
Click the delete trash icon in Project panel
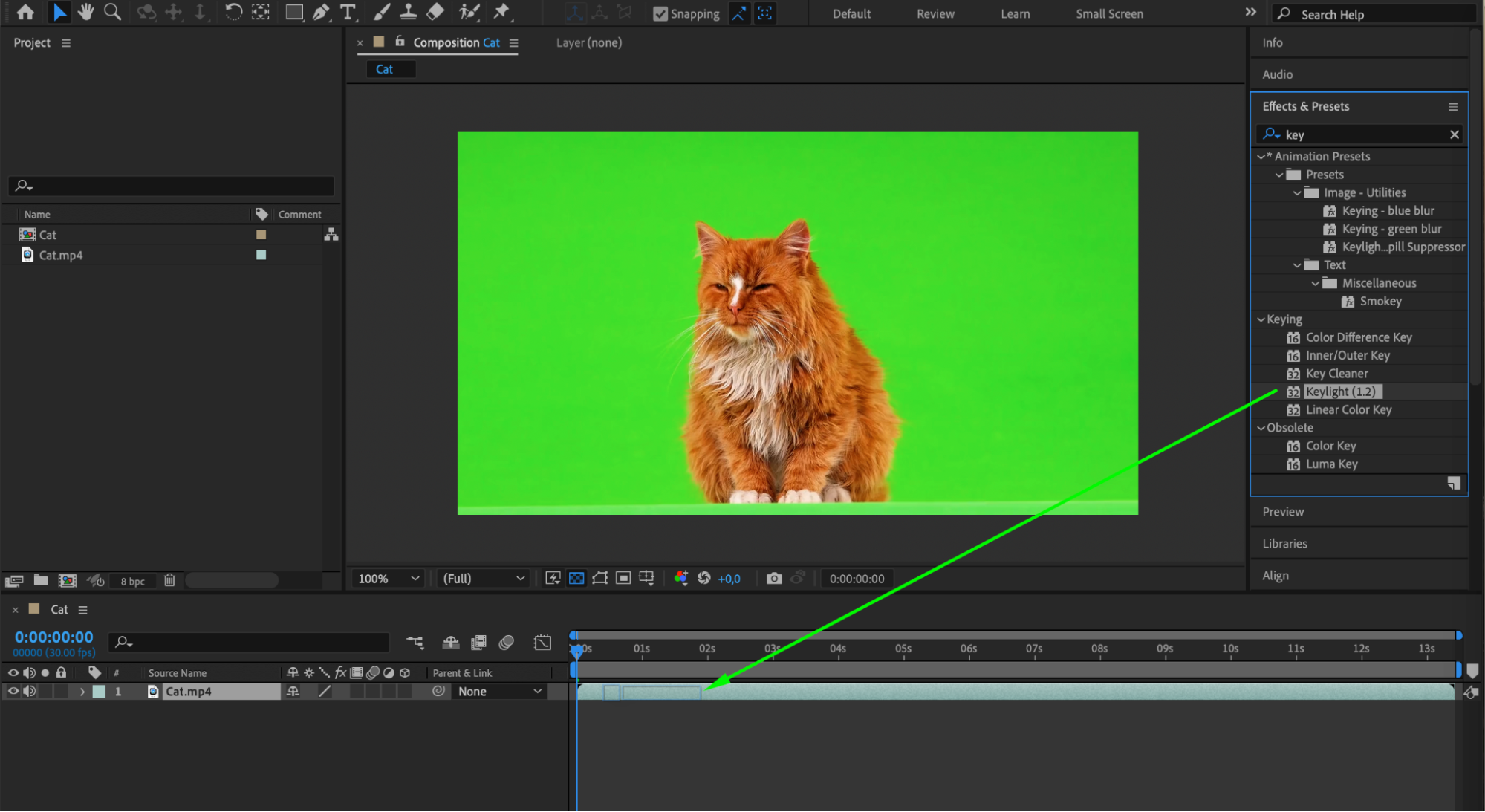pos(169,580)
